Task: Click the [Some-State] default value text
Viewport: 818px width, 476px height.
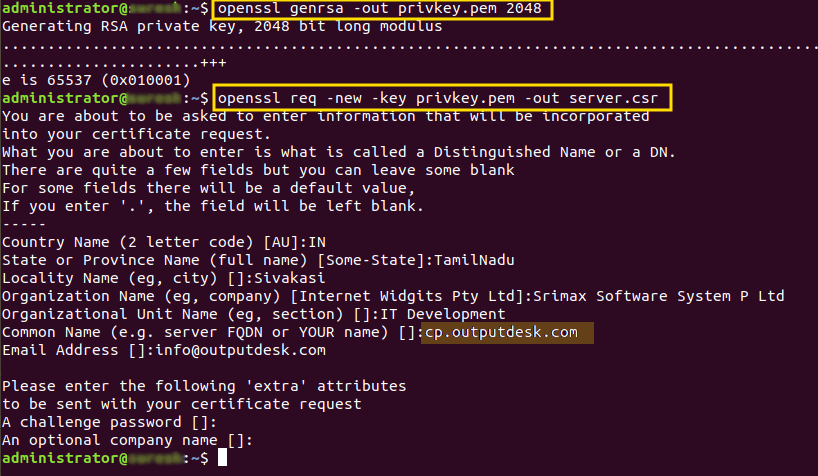Action: click(x=372, y=260)
